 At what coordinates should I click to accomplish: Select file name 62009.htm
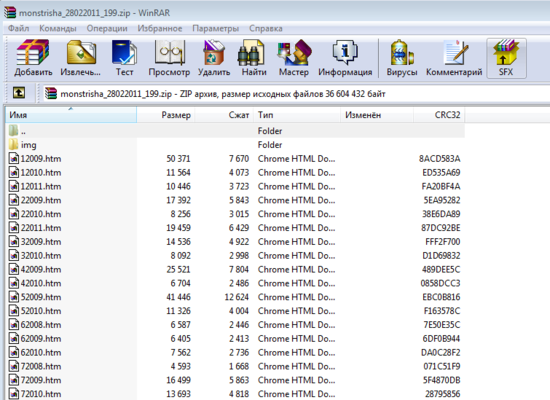click(41, 339)
